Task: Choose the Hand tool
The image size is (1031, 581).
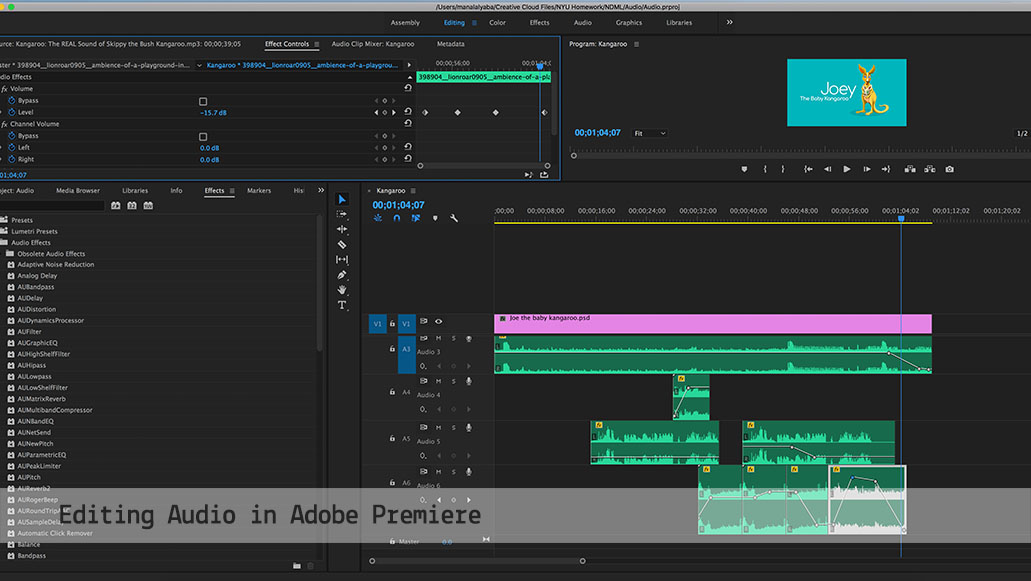Action: 342,289
